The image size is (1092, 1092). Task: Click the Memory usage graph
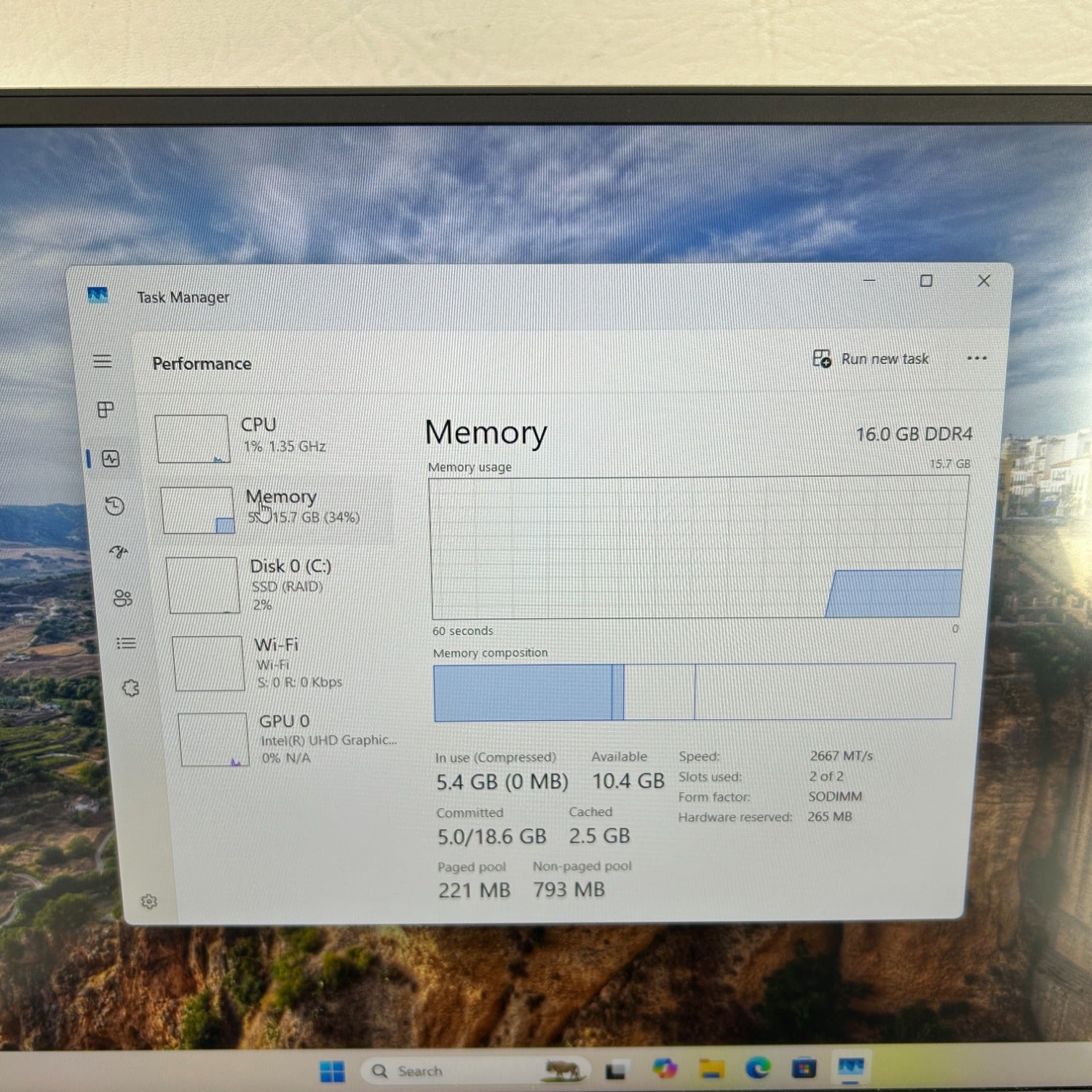tap(699, 547)
